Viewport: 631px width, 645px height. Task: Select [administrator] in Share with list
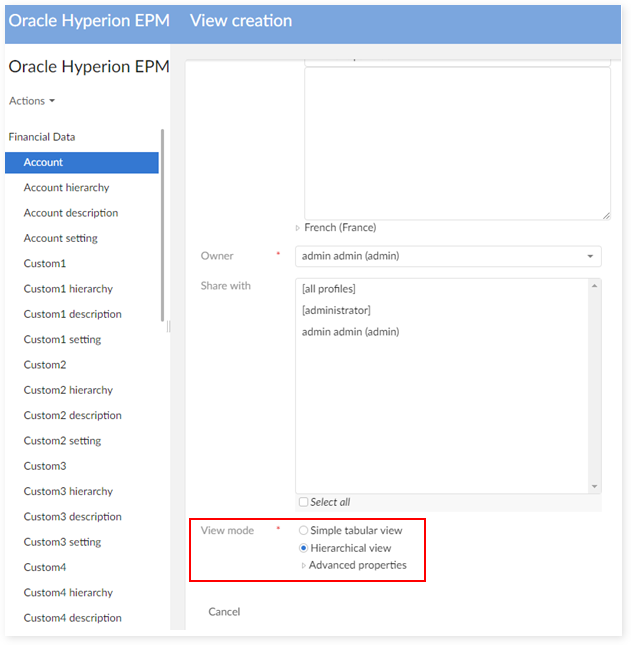click(x=336, y=310)
